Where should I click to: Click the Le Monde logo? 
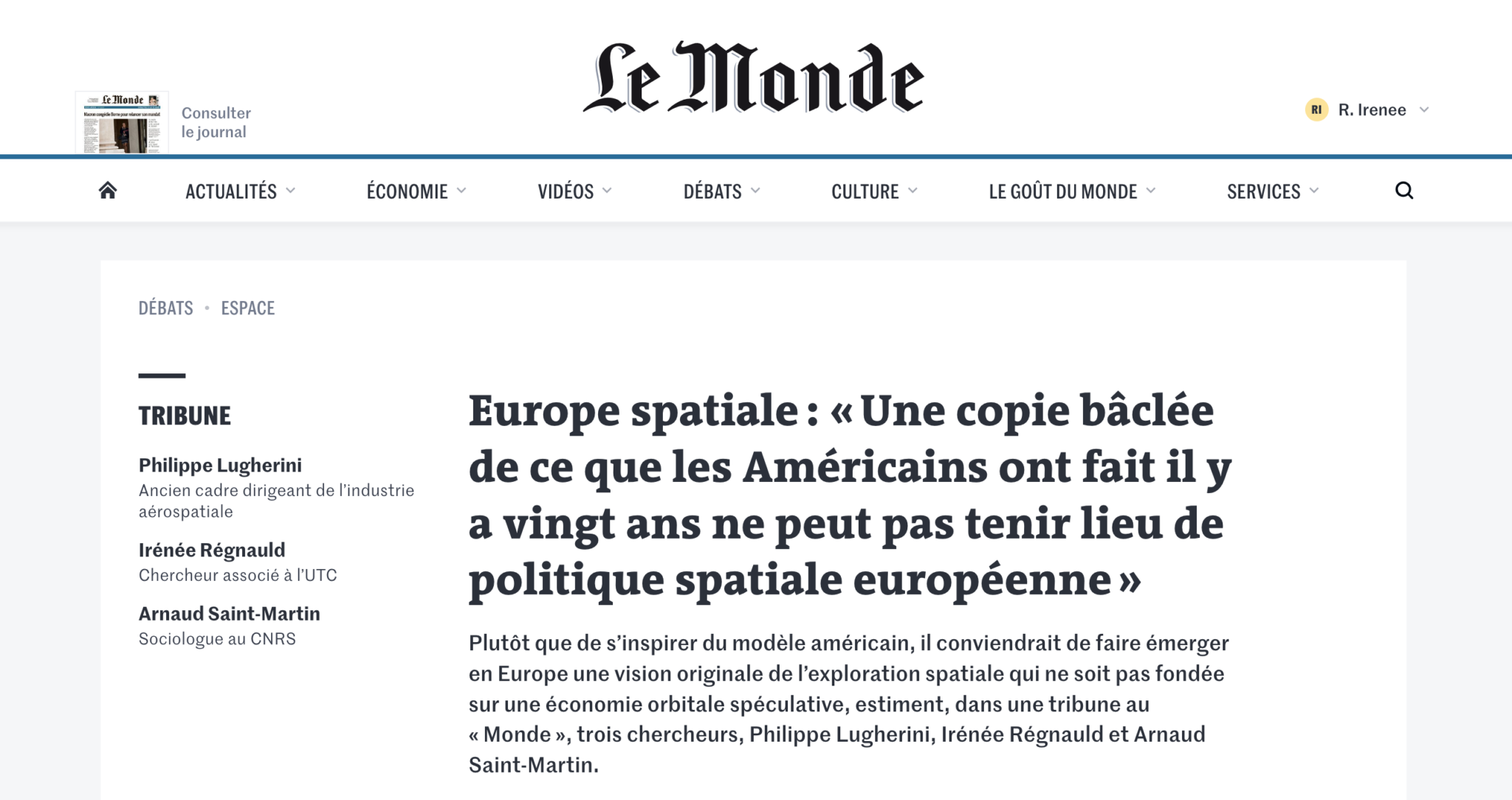(754, 77)
